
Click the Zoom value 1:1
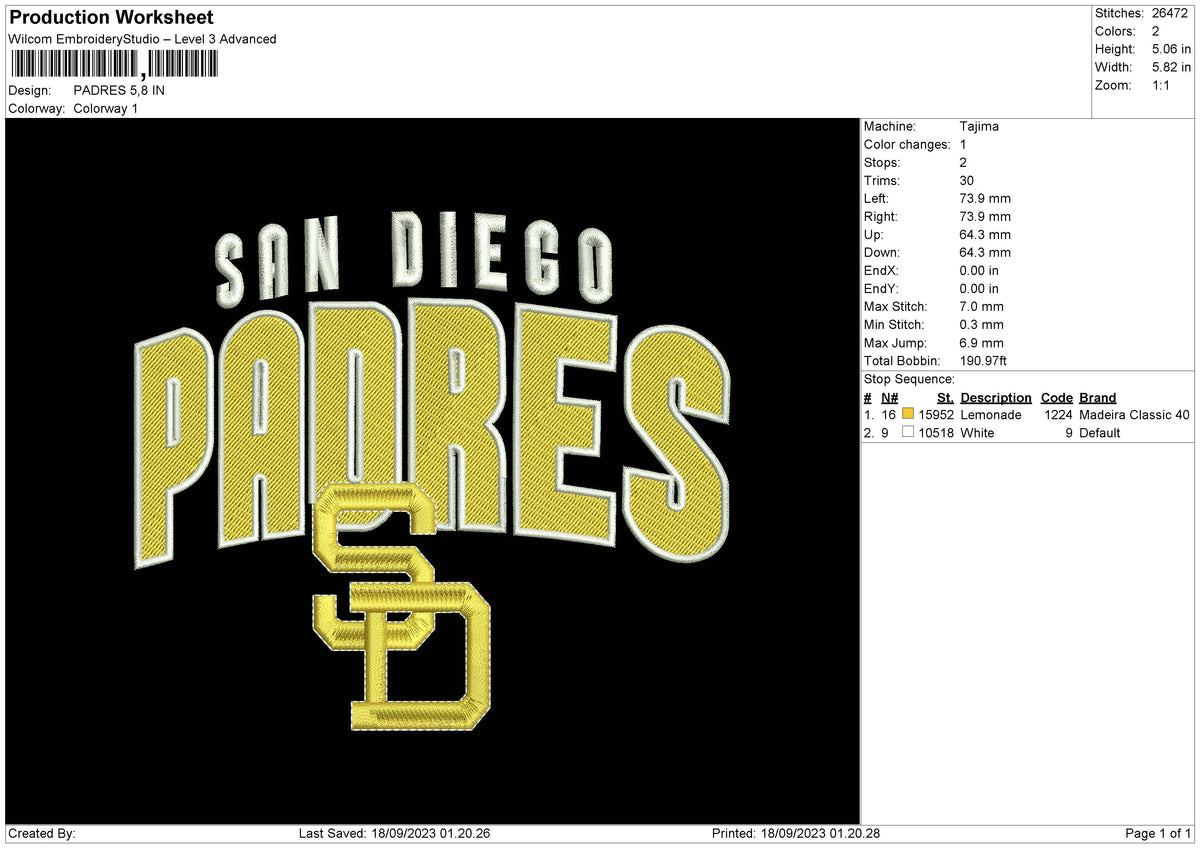1163,85
